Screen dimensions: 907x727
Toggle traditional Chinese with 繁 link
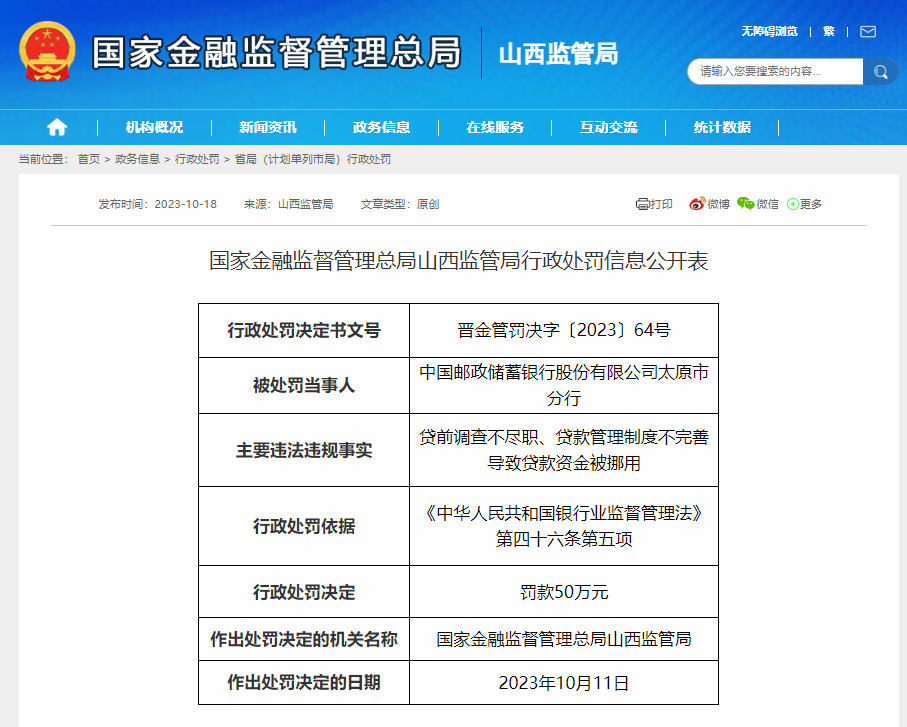[x=829, y=31]
